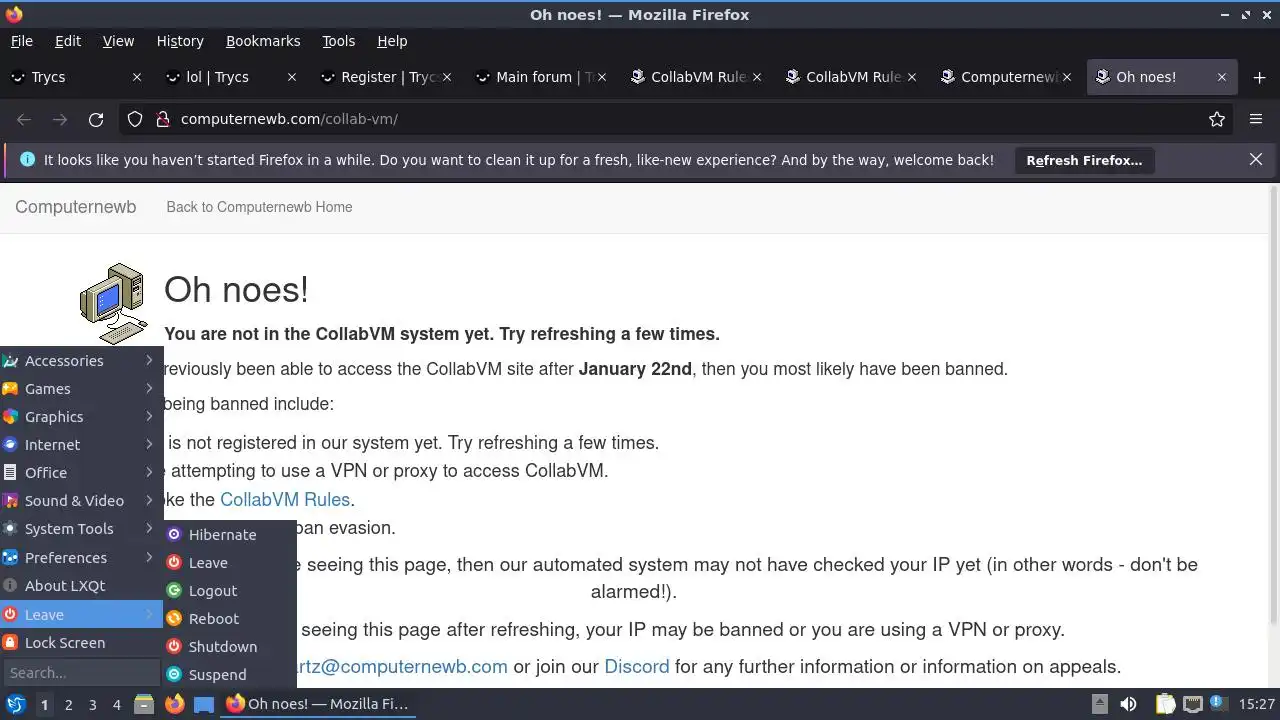The image size is (1280, 720).
Task: Expand the Office submenu
Action: (x=81, y=473)
